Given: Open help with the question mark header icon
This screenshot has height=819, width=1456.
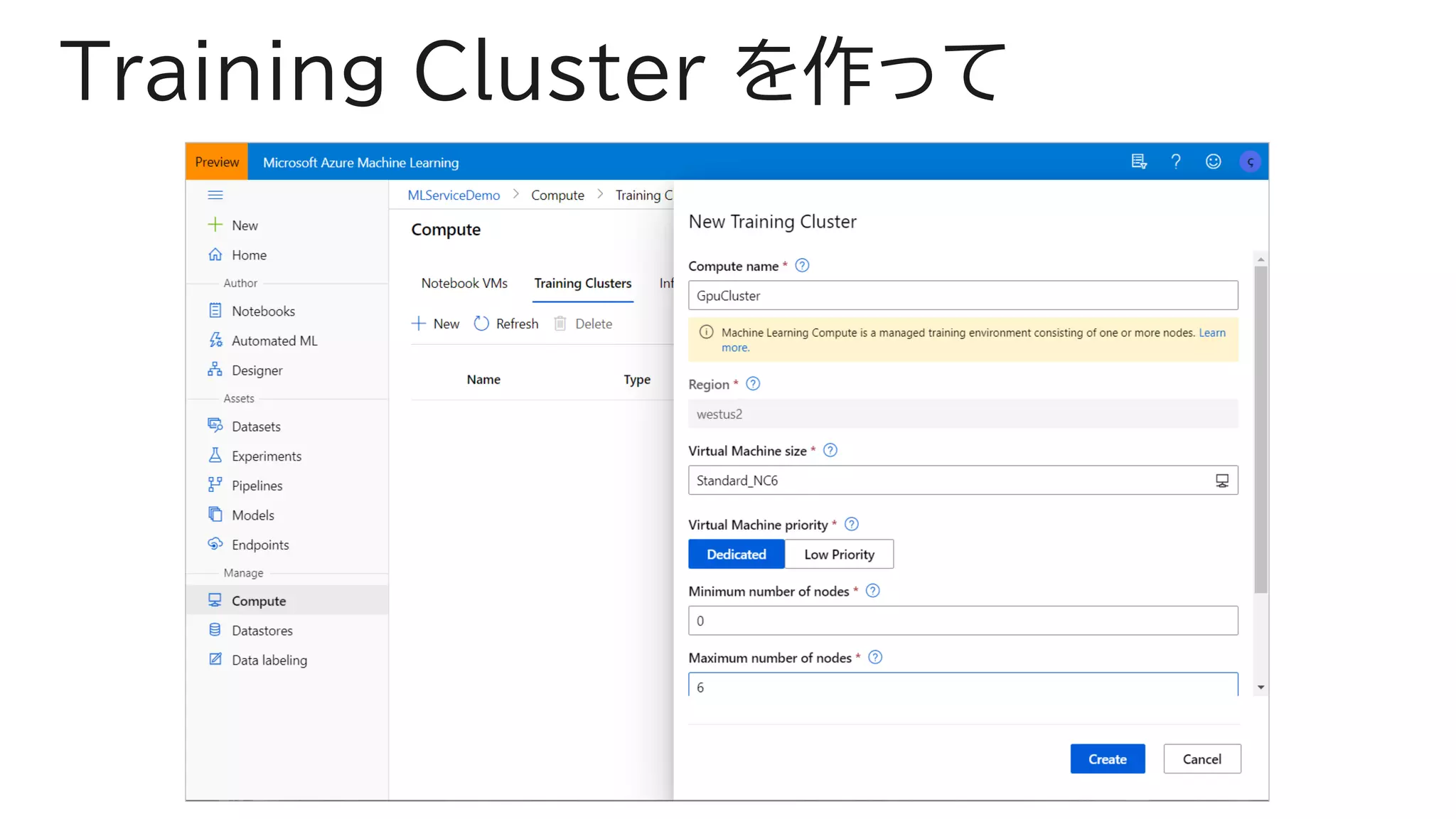Looking at the screenshot, I should [1176, 162].
